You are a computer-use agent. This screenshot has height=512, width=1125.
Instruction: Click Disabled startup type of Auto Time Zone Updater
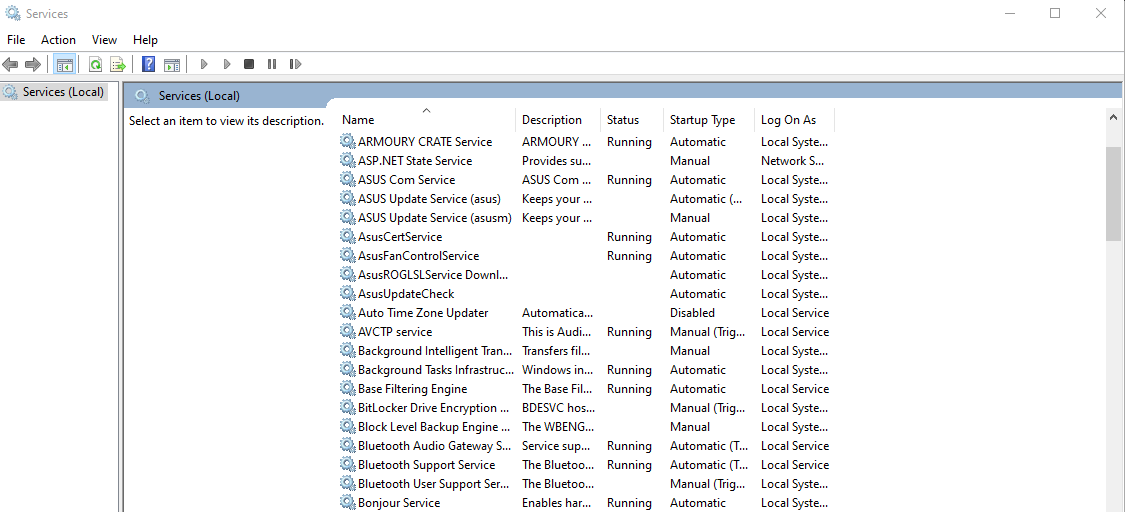(692, 313)
